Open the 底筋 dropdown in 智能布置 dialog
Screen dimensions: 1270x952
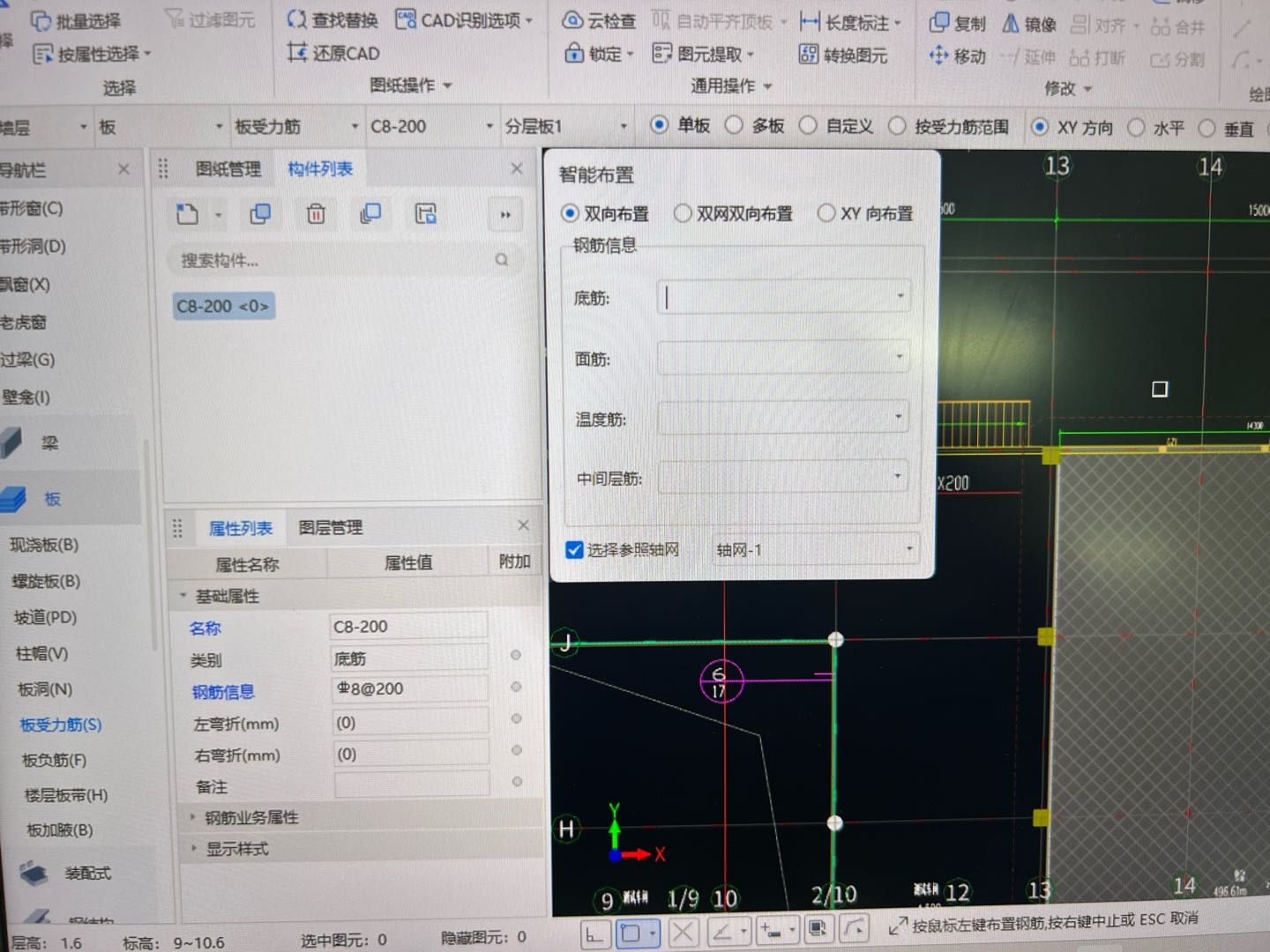900,296
